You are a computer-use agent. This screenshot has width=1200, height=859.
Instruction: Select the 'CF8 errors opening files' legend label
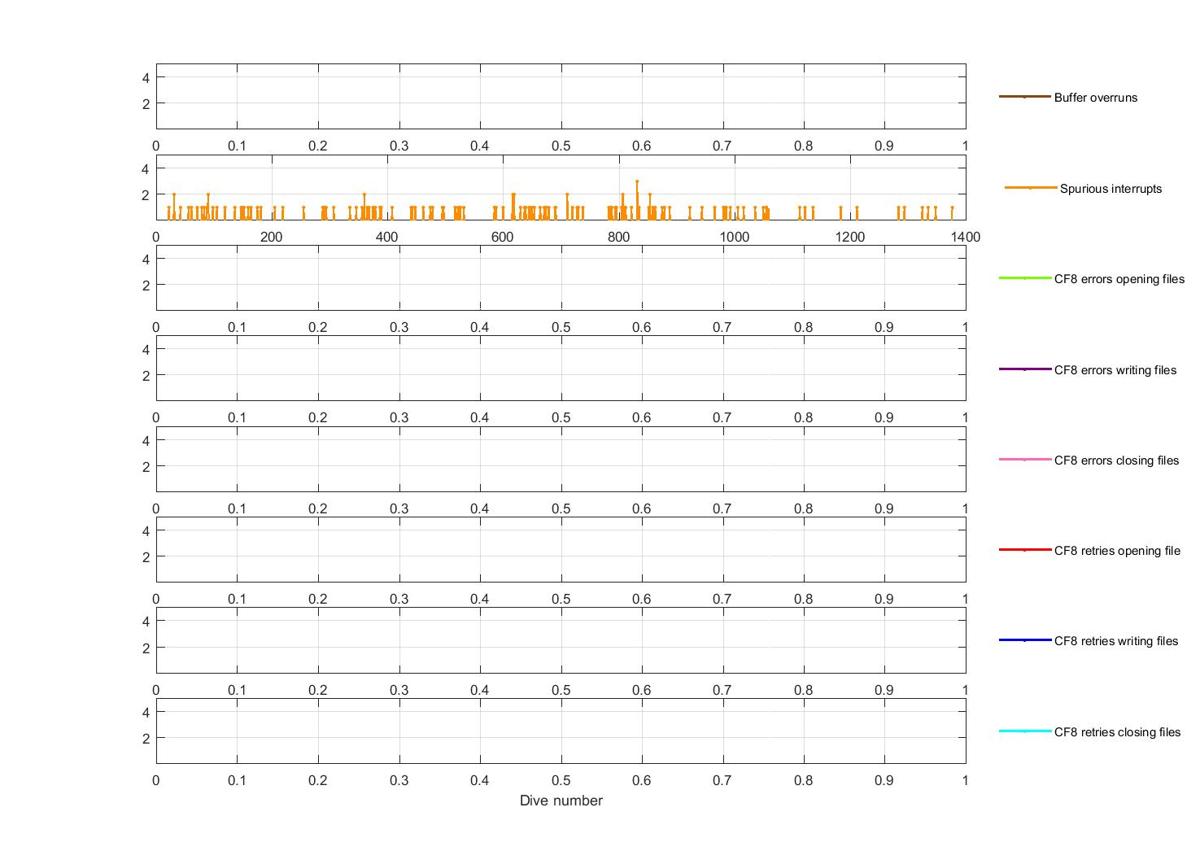[1119, 279]
